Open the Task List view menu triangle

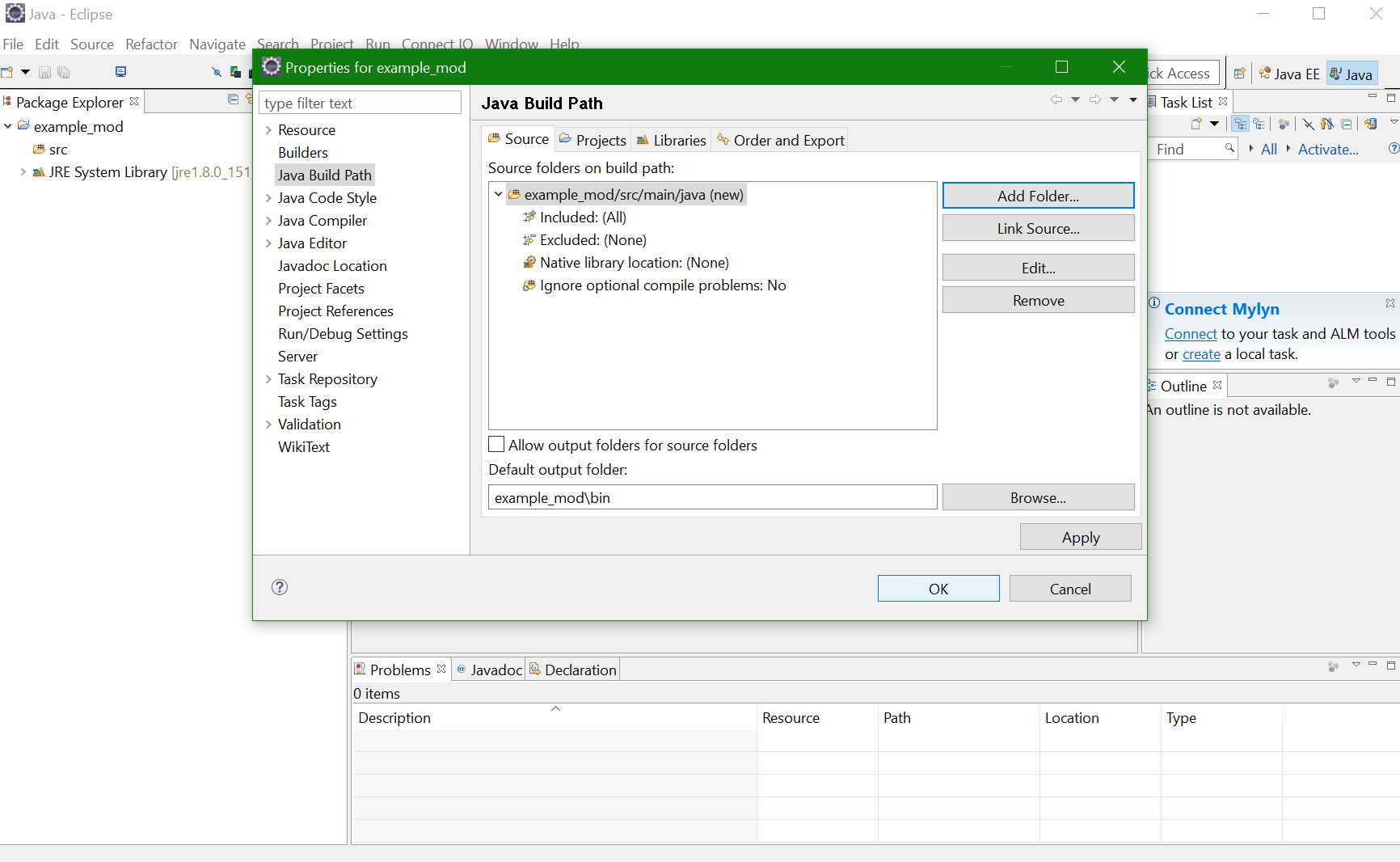pos(1394,123)
